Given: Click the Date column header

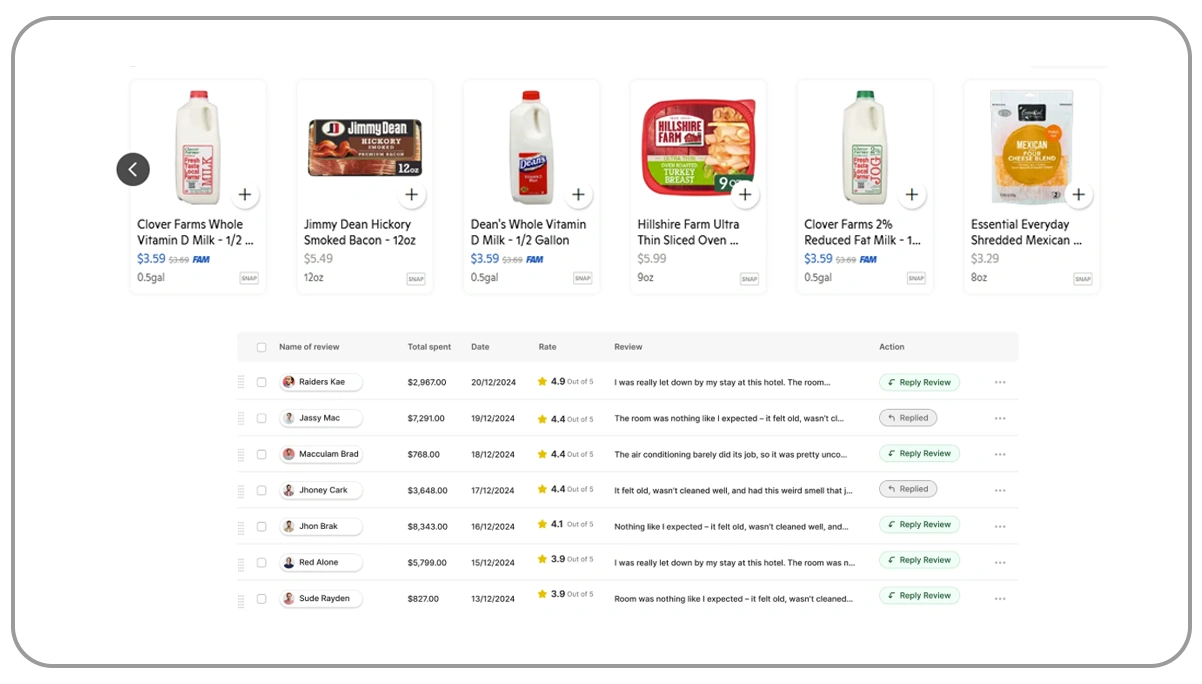Looking at the screenshot, I should tap(480, 346).
